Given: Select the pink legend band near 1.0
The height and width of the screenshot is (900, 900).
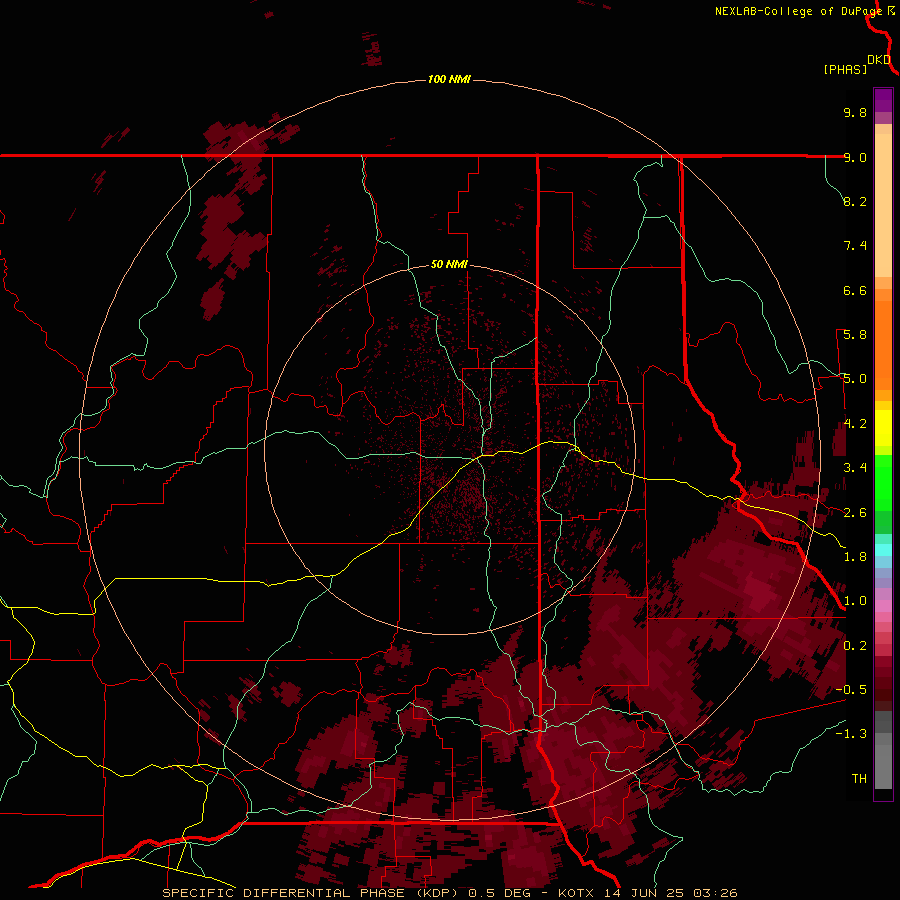Looking at the screenshot, I should pos(883,606).
